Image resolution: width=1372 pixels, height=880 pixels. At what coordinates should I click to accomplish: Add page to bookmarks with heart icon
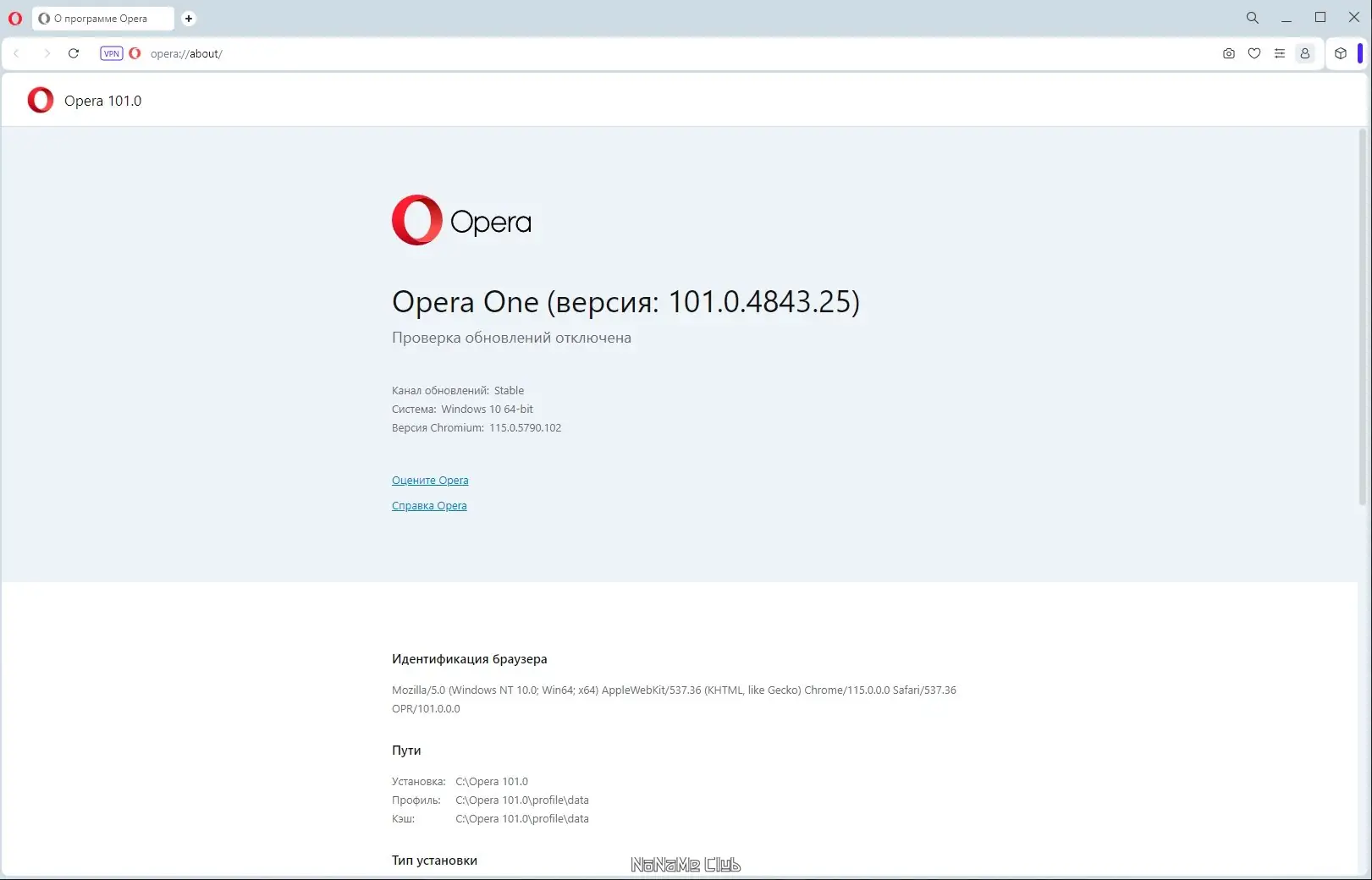pos(1254,53)
